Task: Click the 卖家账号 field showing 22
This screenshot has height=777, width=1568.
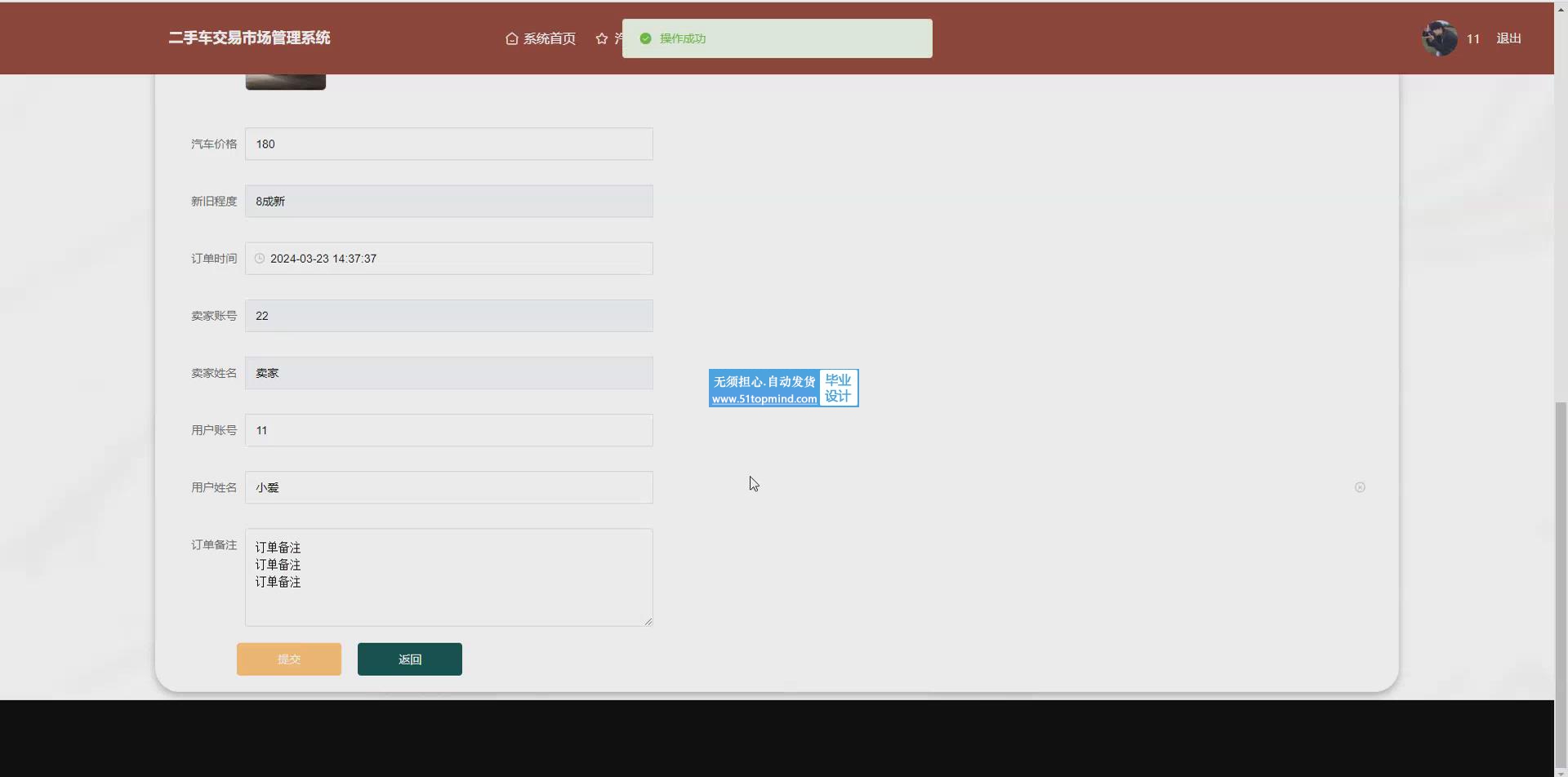Action: [x=449, y=316]
